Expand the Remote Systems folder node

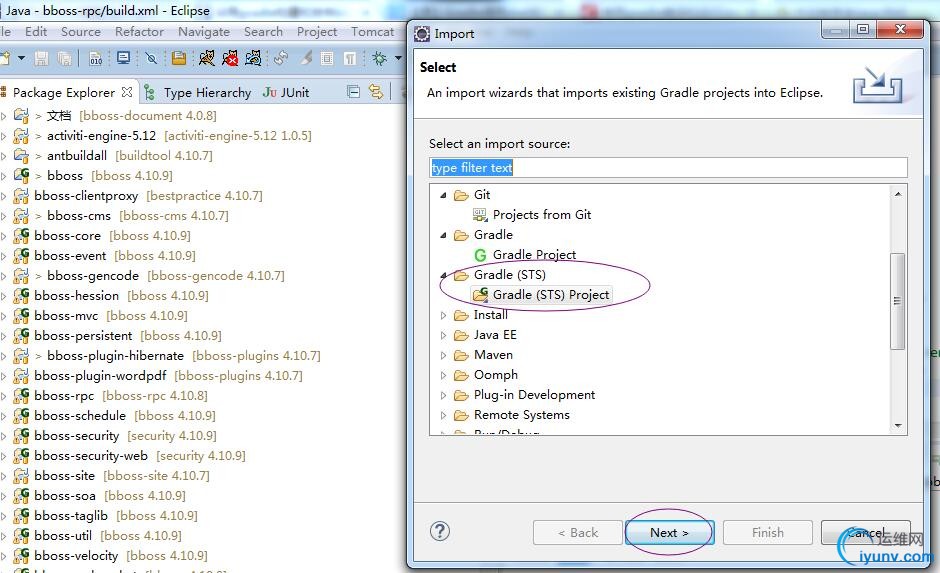[444, 415]
